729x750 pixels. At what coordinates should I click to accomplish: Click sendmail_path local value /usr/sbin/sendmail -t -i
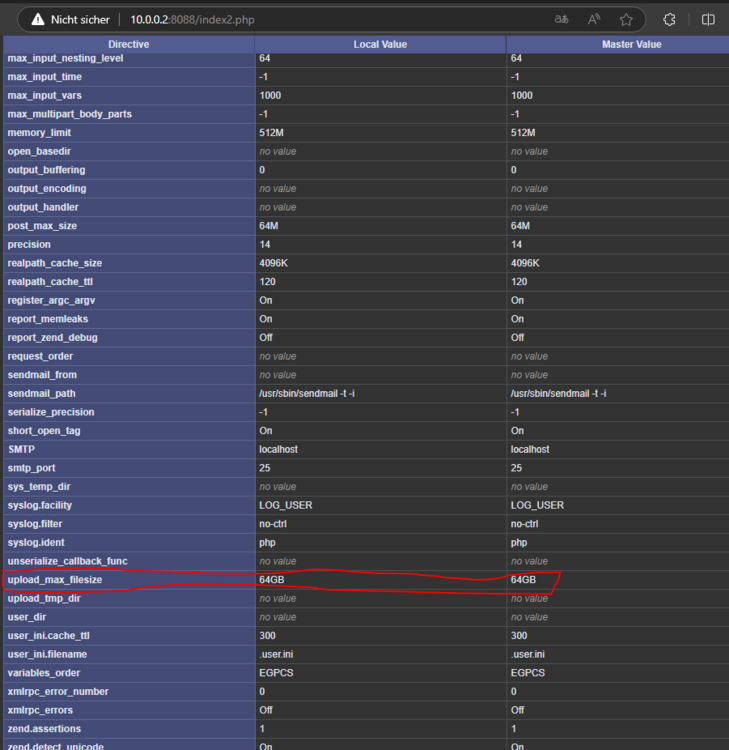pos(307,394)
